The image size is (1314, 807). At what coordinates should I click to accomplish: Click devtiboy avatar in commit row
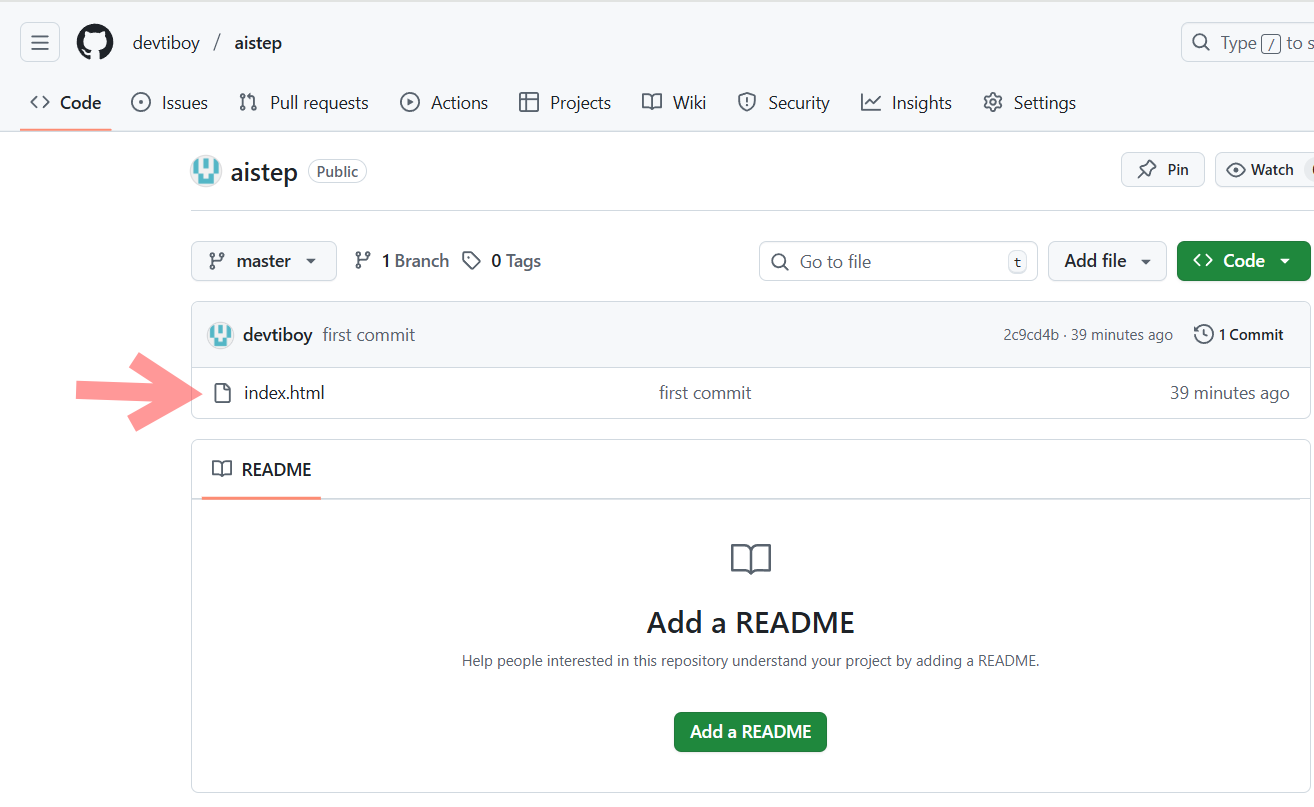click(x=220, y=335)
